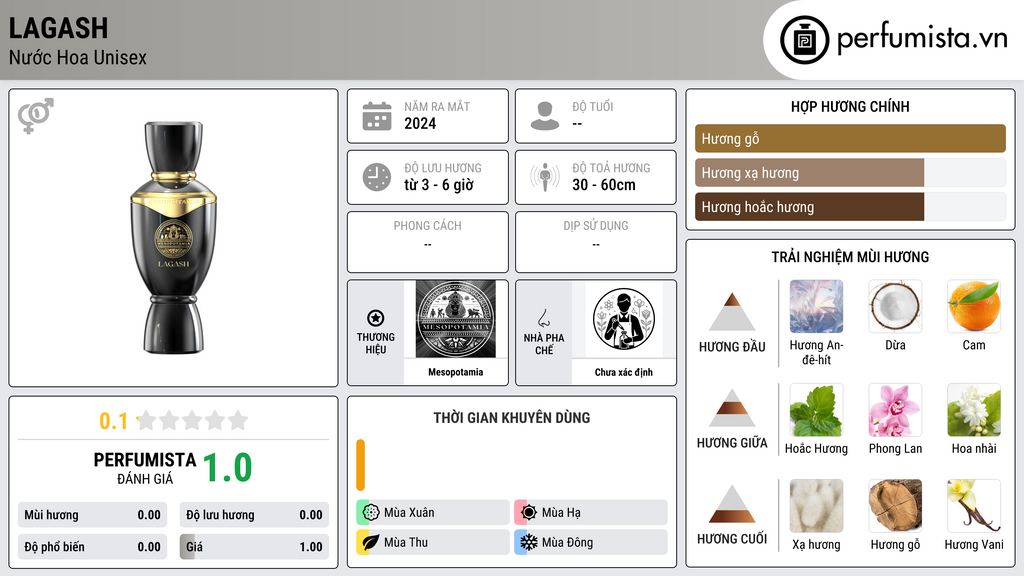Click the Hương đầu pyramid icon

732,312
